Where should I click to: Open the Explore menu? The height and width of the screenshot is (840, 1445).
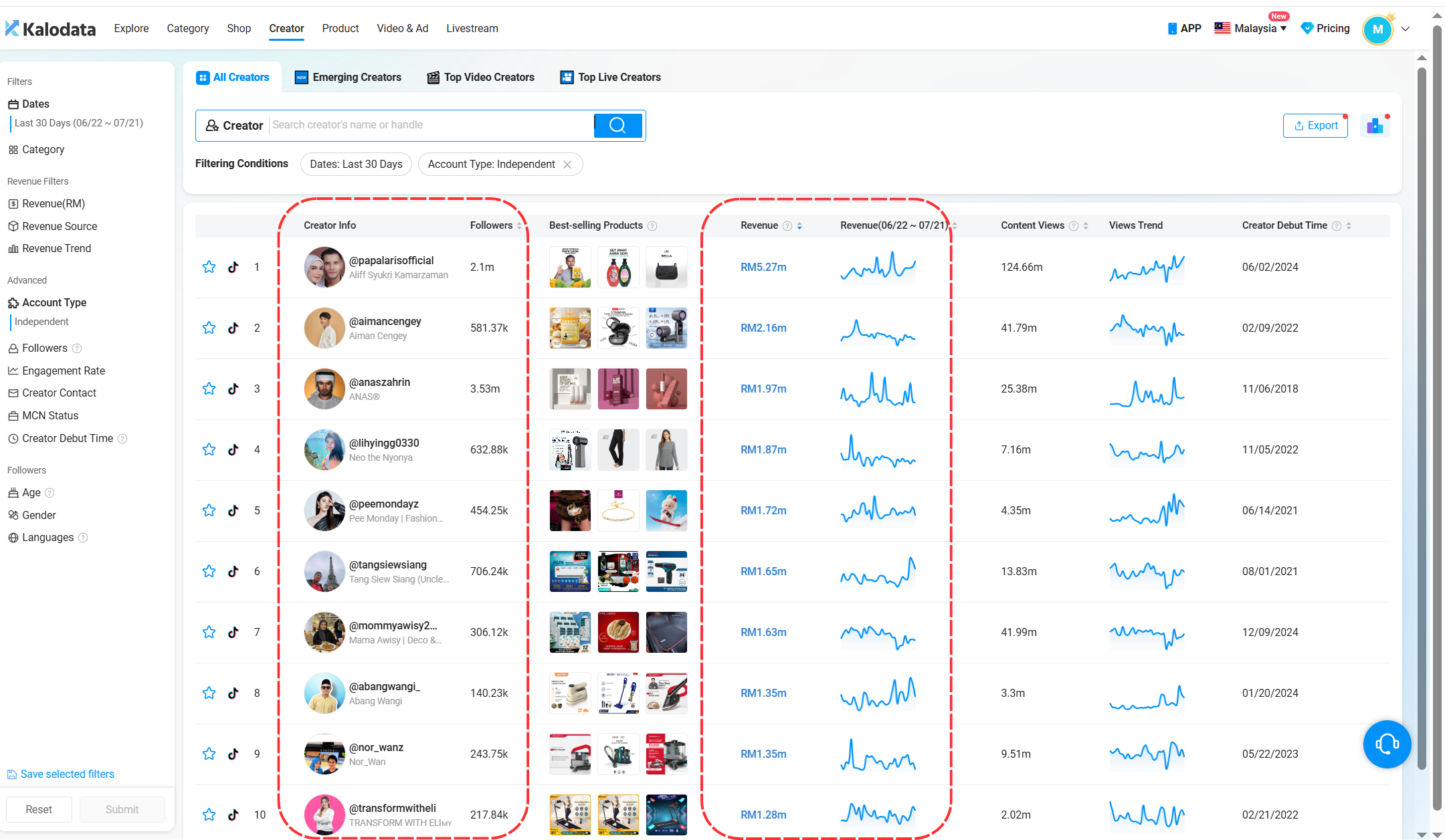coord(131,29)
